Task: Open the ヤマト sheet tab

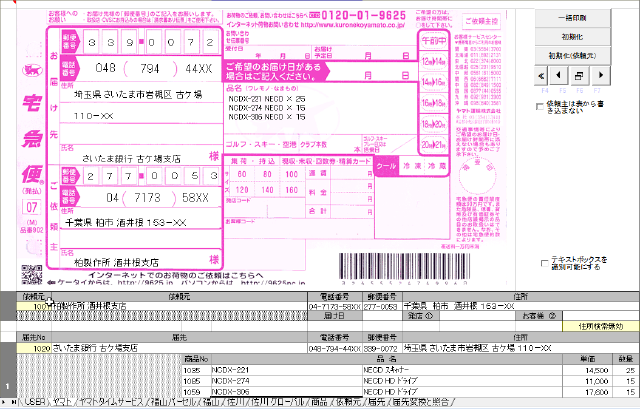Action: [62, 402]
